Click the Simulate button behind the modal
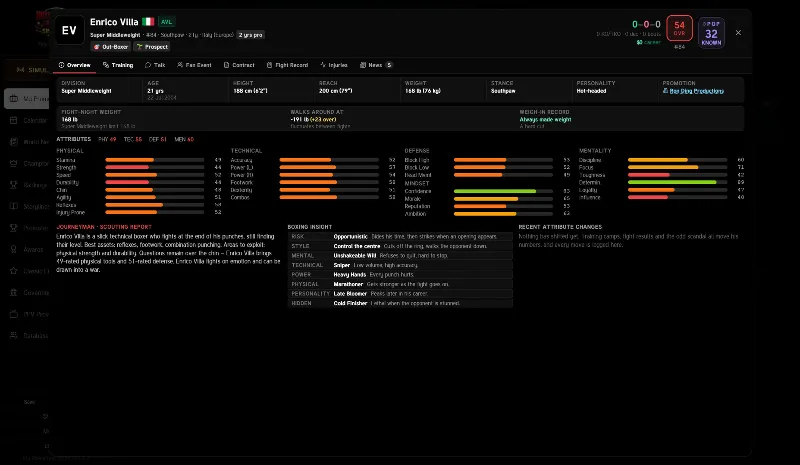Image resolution: width=800 pixels, height=465 pixels. point(27,69)
